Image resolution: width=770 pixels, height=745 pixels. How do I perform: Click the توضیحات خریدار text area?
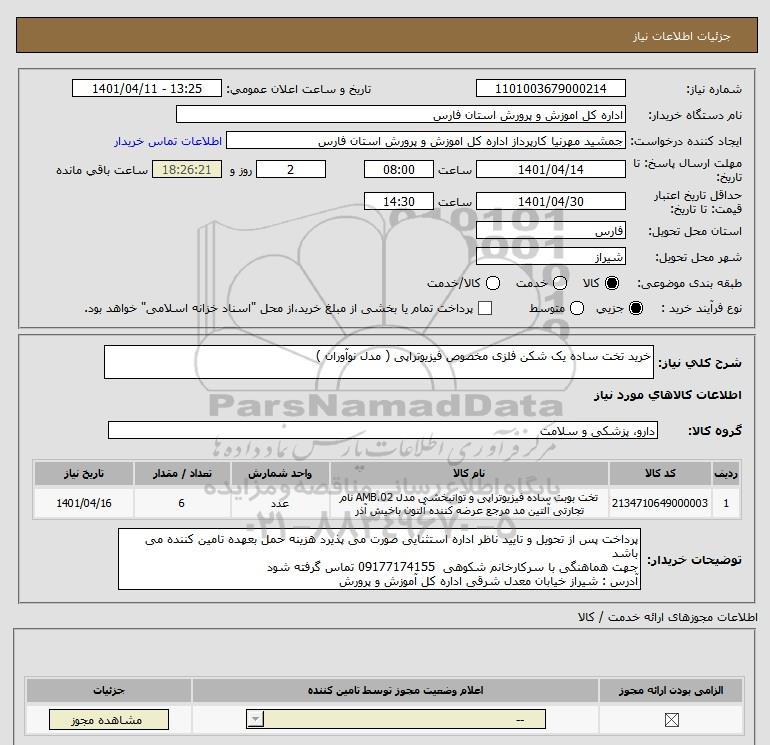point(379,559)
